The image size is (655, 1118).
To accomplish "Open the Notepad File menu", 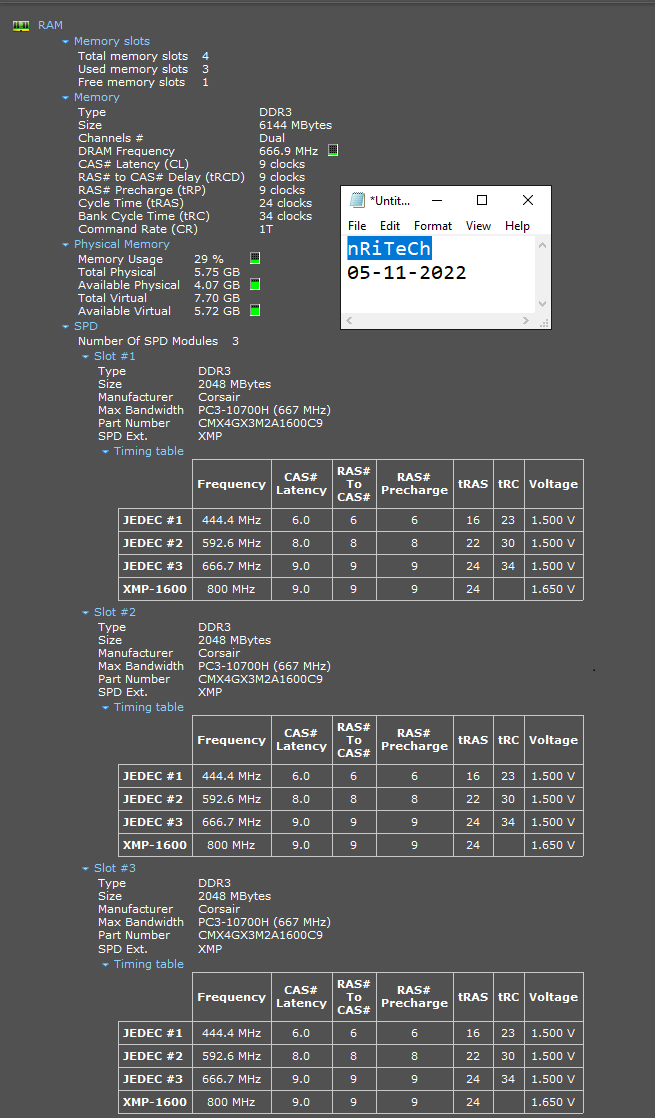I will tap(357, 226).
